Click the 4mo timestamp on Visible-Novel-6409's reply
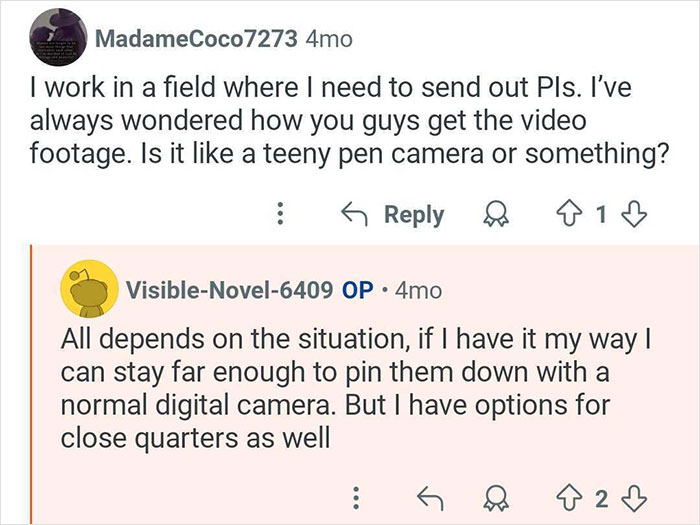This screenshot has width=700, height=525. (417, 290)
